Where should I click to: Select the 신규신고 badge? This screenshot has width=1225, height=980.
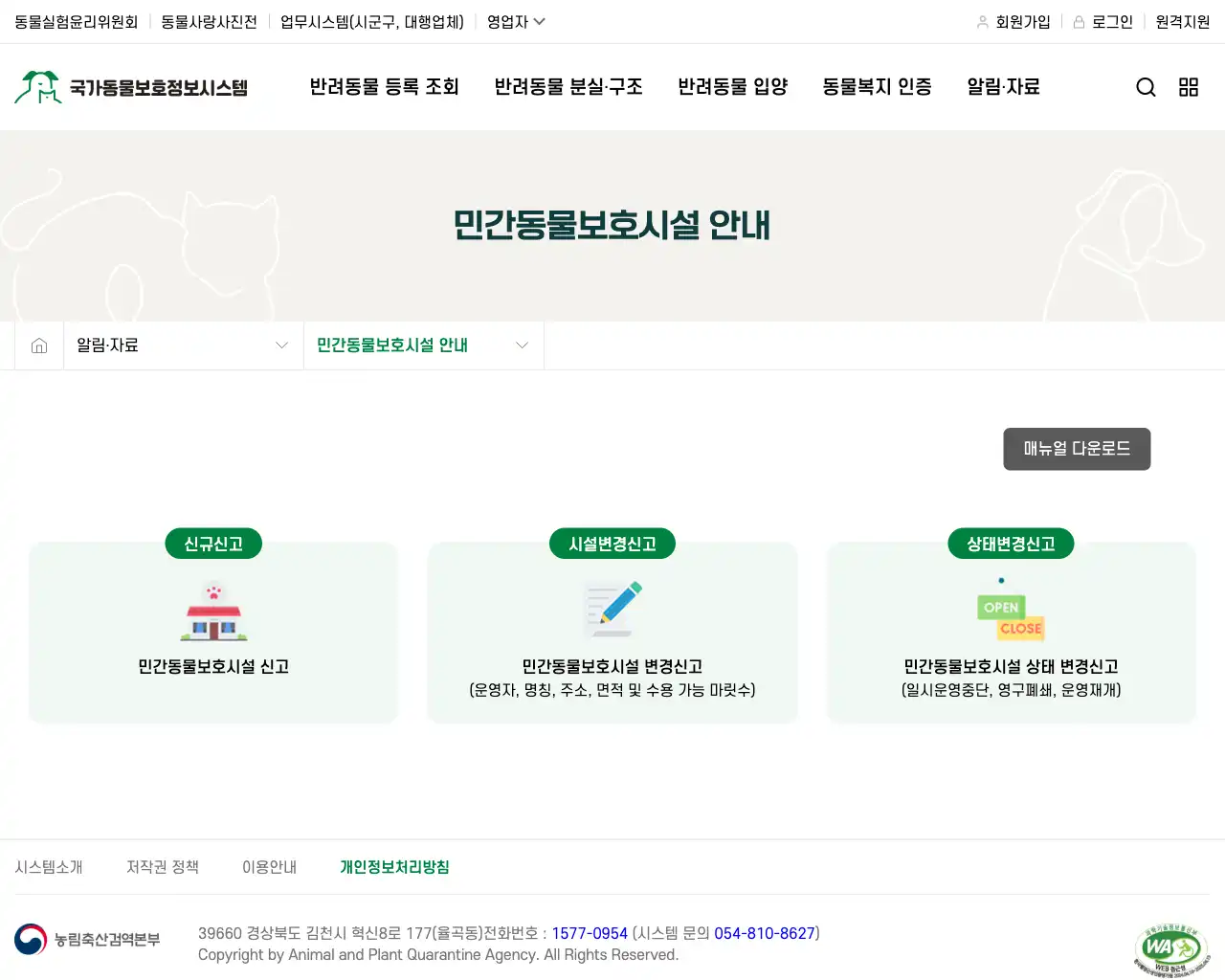(x=213, y=544)
